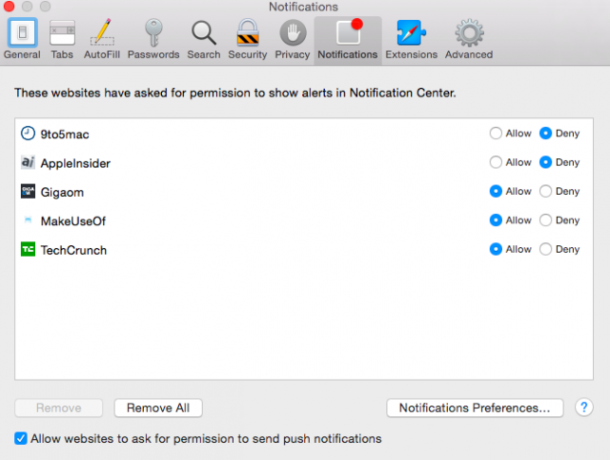This screenshot has height=460, width=610.
Task: Open the Tabs preferences pane
Action: (x=62, y=39)
